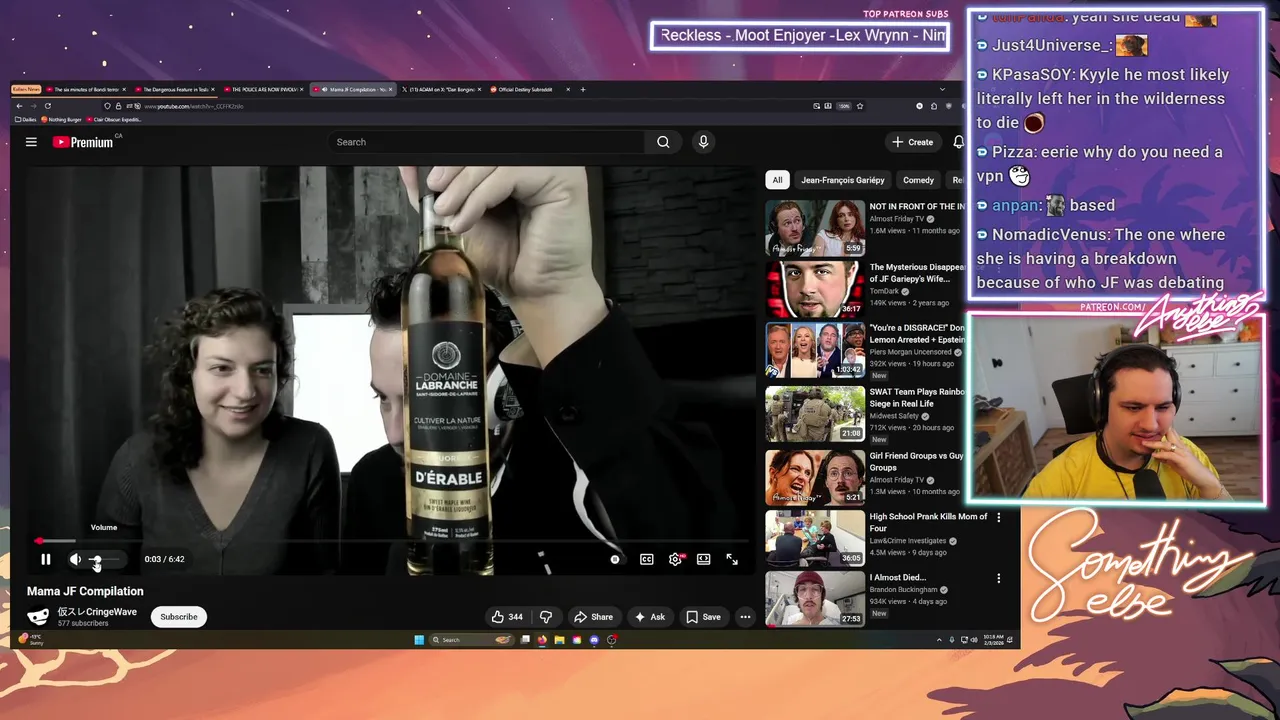The width and height of the screenshot is (1280, 720).
Task: Open the Dailies bookmark folder
Action: pyautogui.click(x=26, y=119)
